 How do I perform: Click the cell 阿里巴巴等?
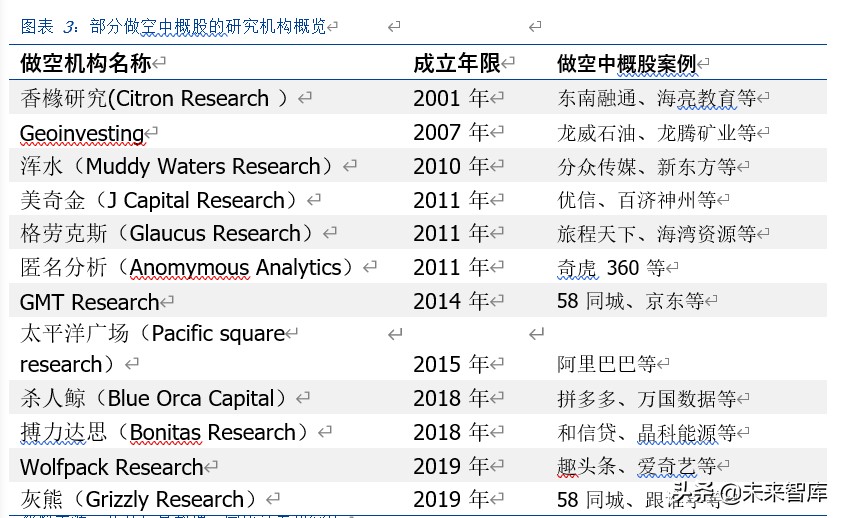pos(606,364)
